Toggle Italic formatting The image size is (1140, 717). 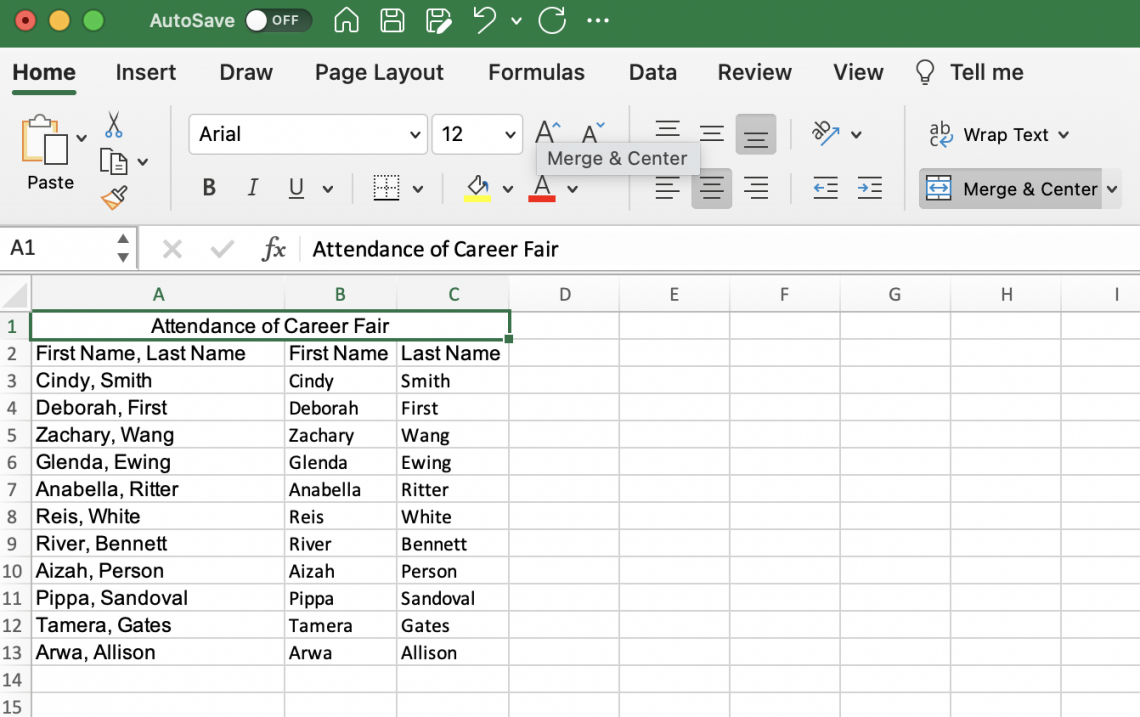[252, 188]
